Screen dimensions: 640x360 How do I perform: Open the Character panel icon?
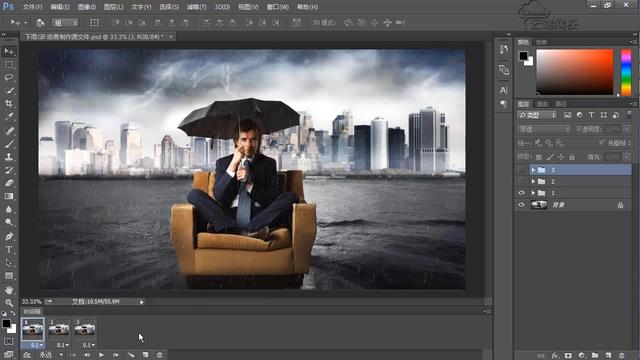504,90
